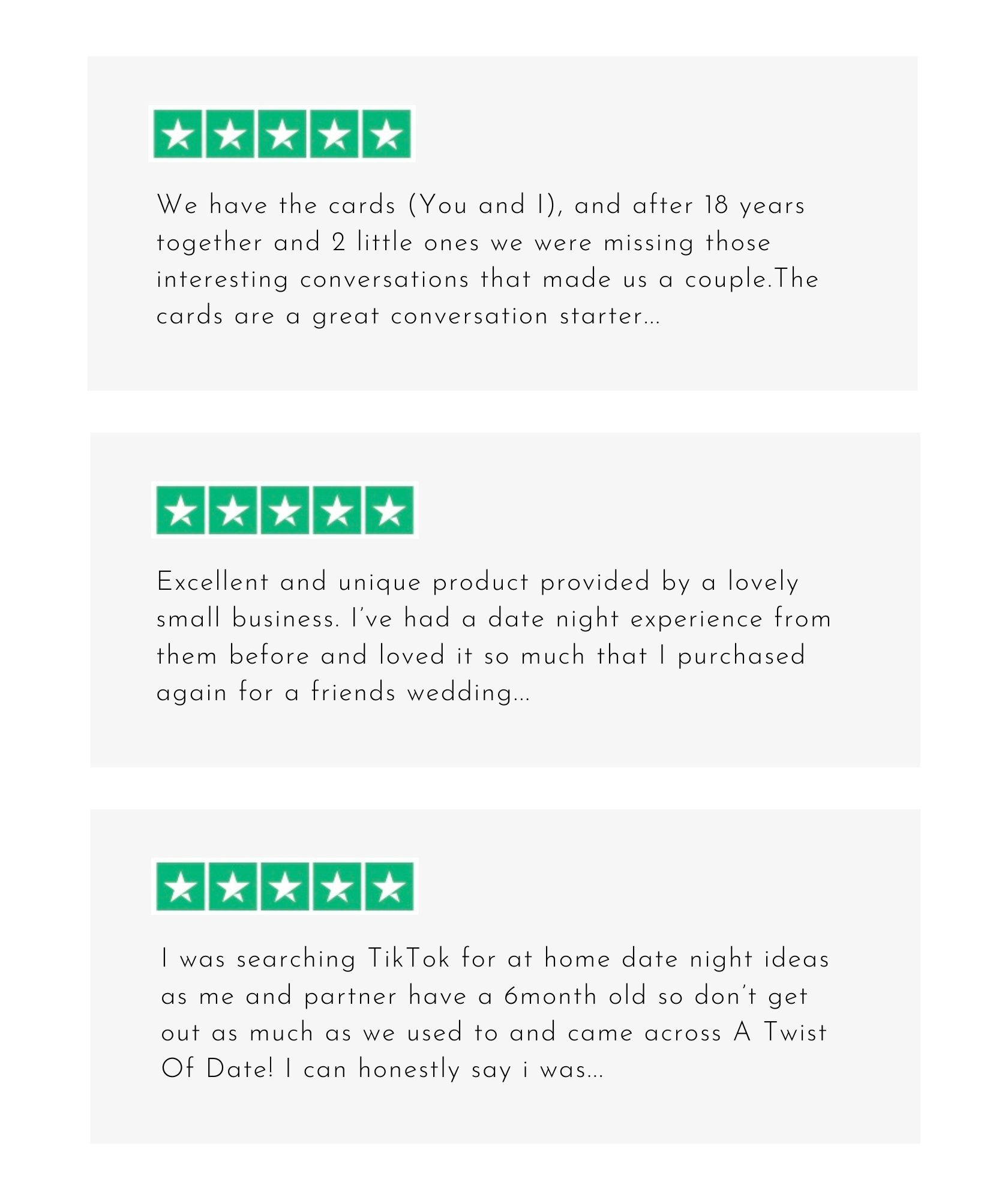Click the third star of the bottom review

point(284,886)
